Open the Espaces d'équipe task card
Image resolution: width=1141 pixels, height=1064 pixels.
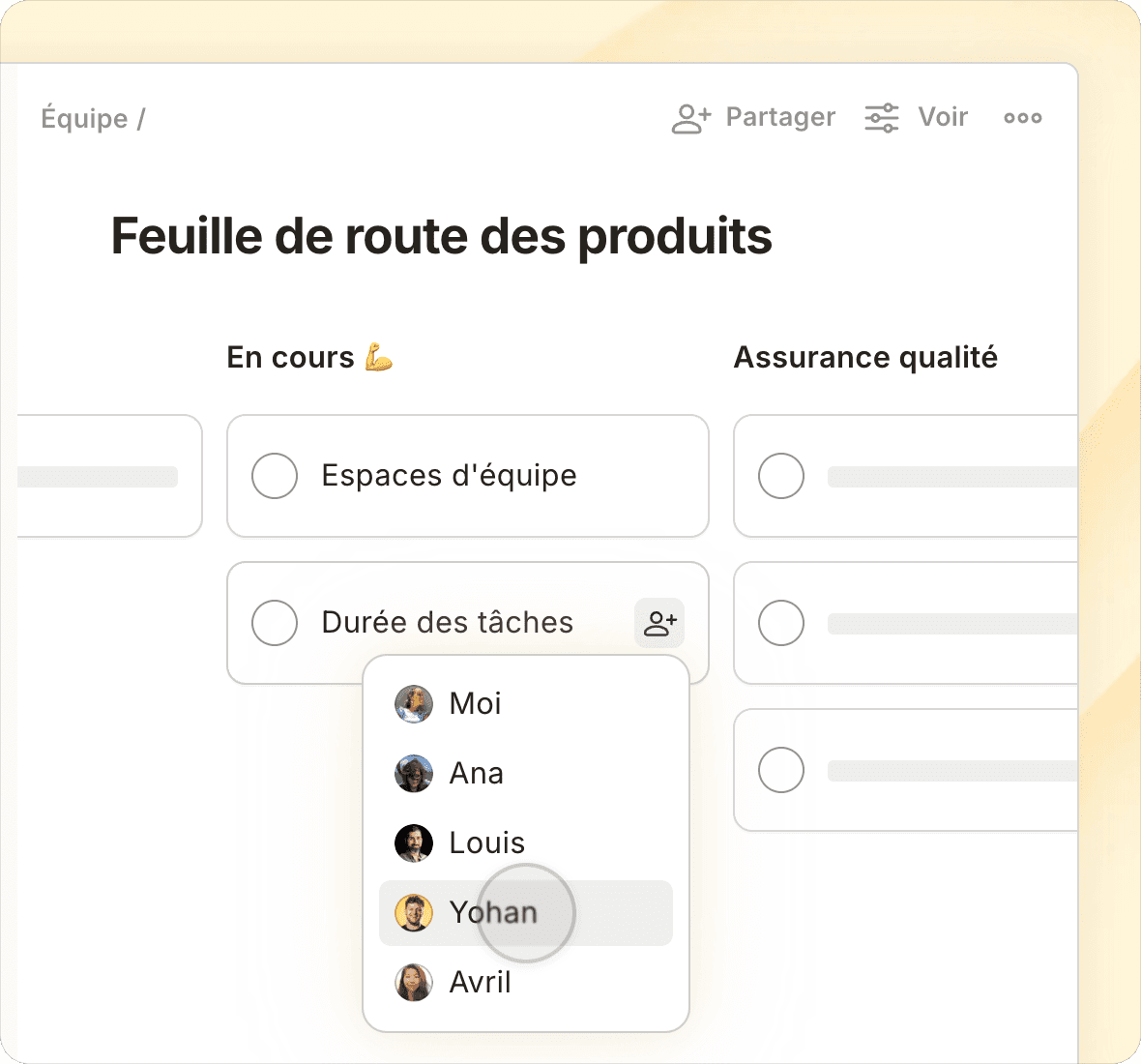pos(449,476)
